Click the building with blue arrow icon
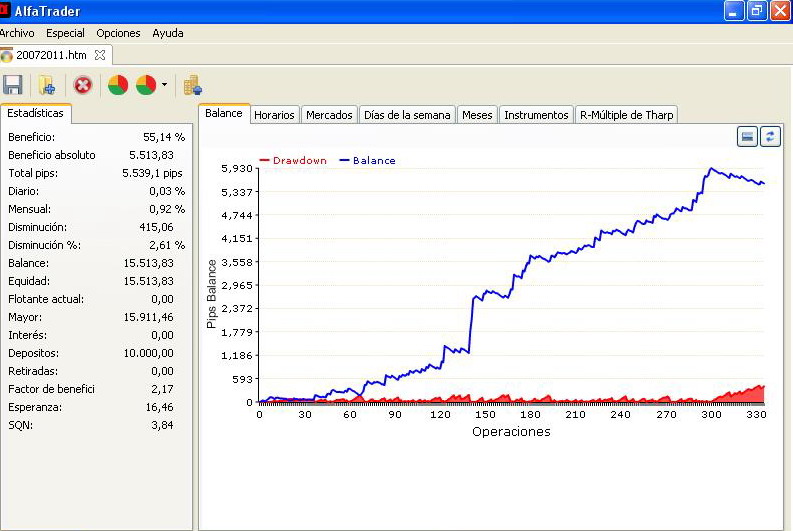Viewport: 793px width, 531px height. pyautogui.click(x=193, y=85)
